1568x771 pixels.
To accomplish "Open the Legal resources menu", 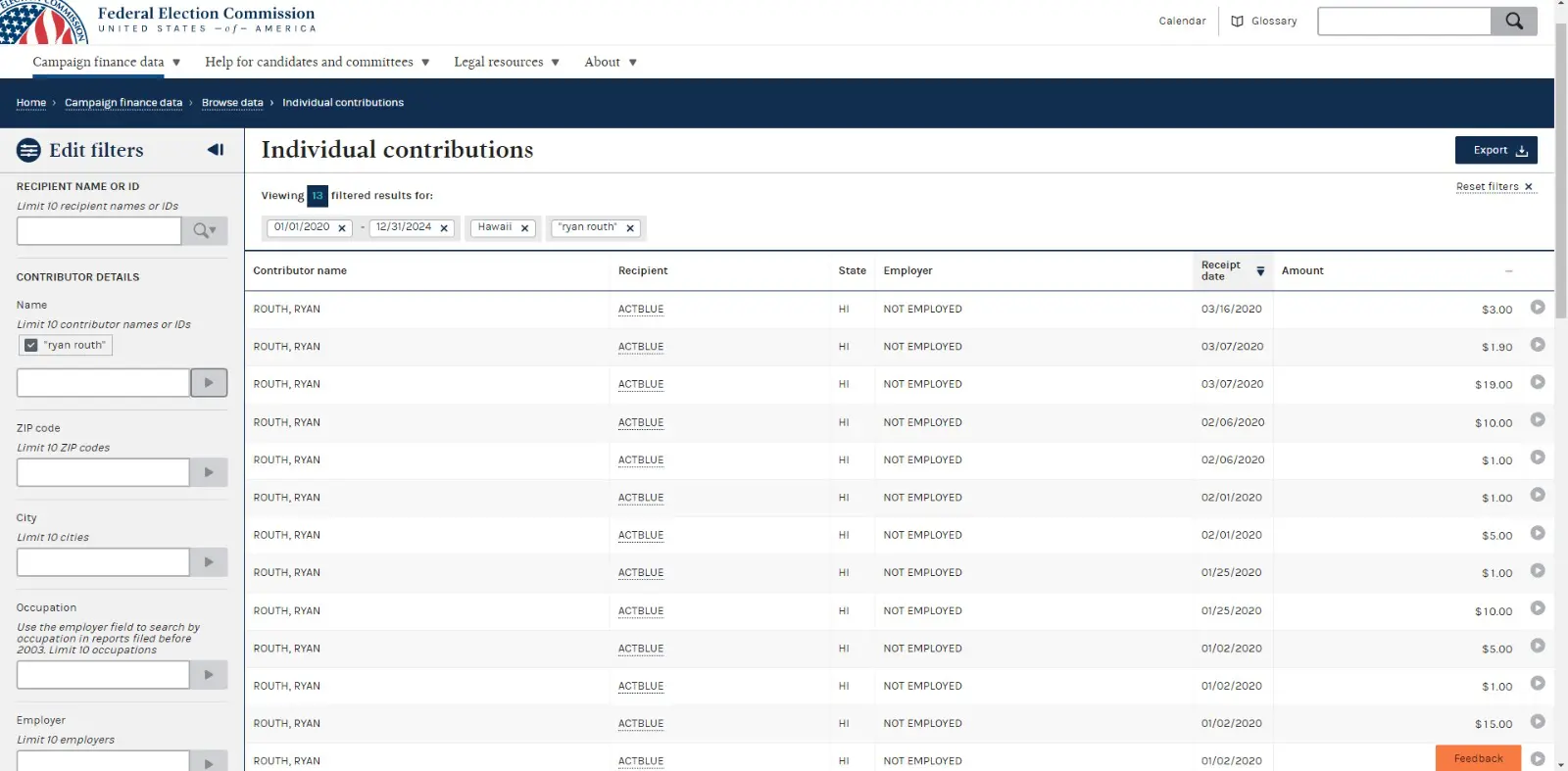I will pos(506,62).
